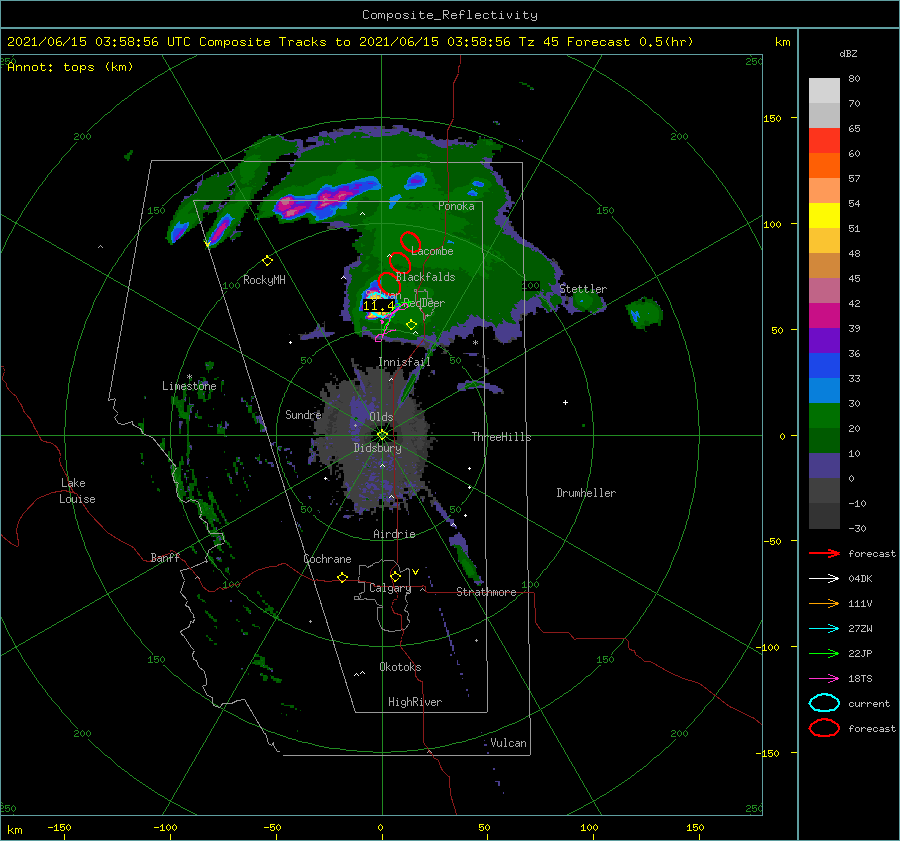This screenshot has height=841, width=900.
Task: Click the Banff label
Action: pyautogui.click(x=165, y=557)
